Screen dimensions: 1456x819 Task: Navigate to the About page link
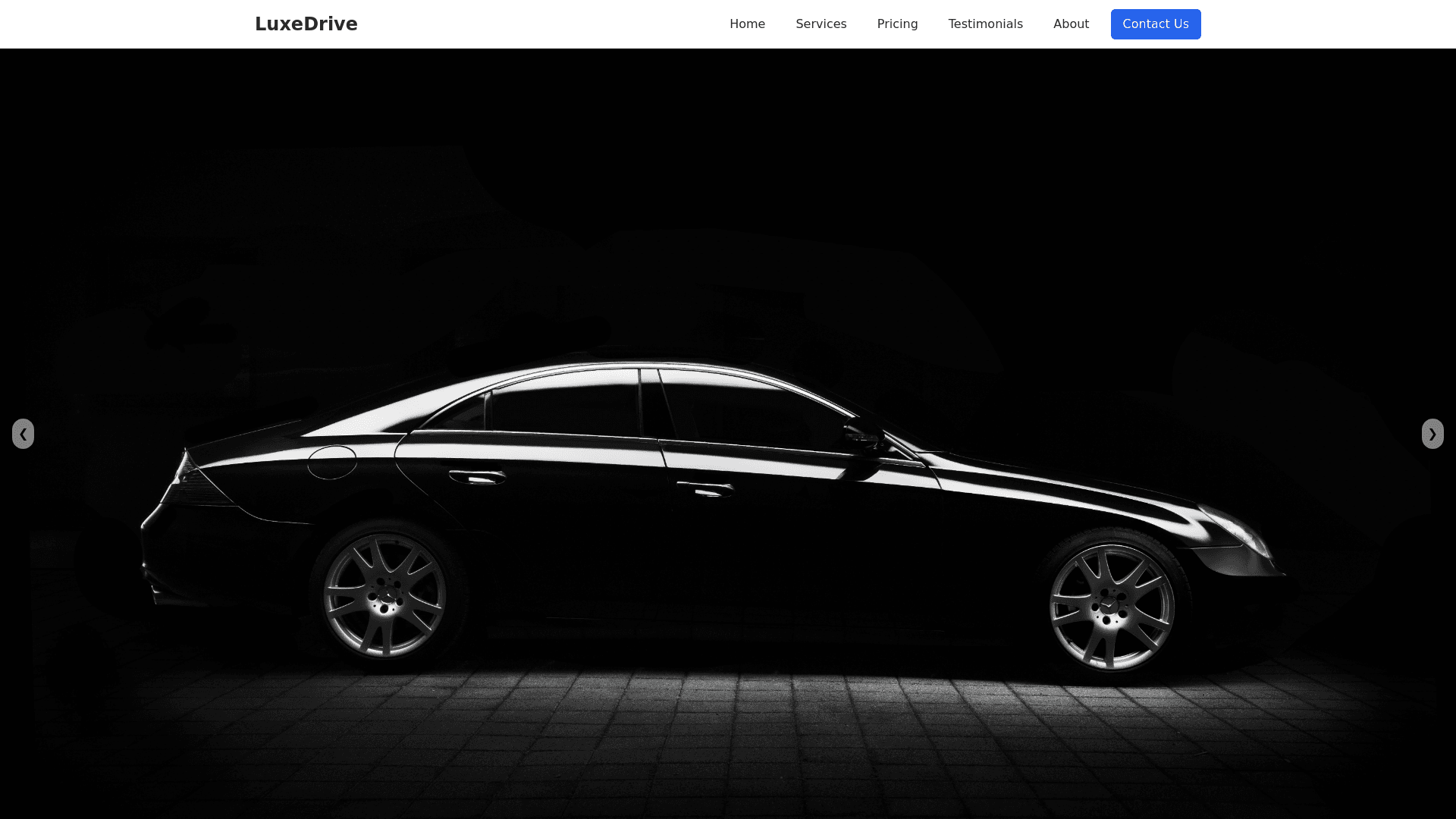point(1071,24)
